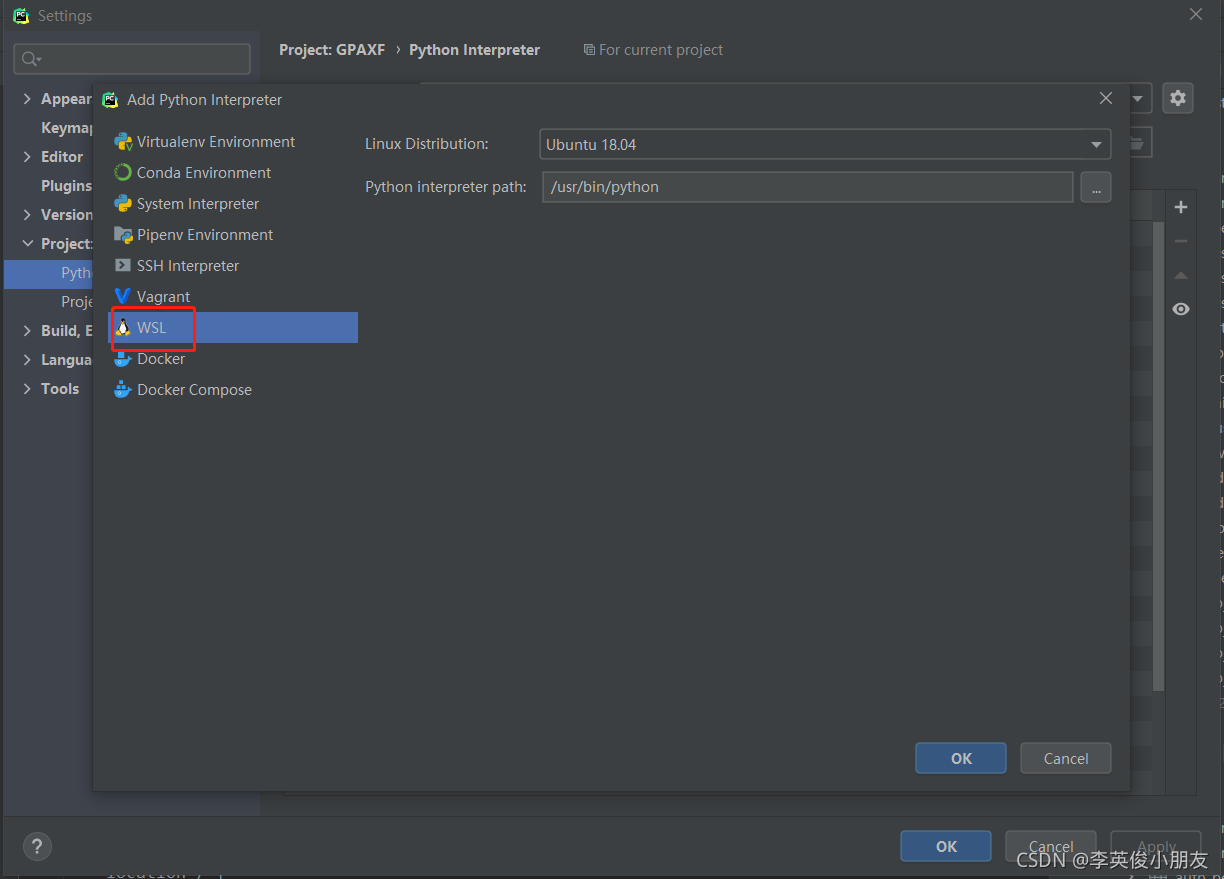Click the Docker whale icon

pyautogui.click(x=123, y=359)
